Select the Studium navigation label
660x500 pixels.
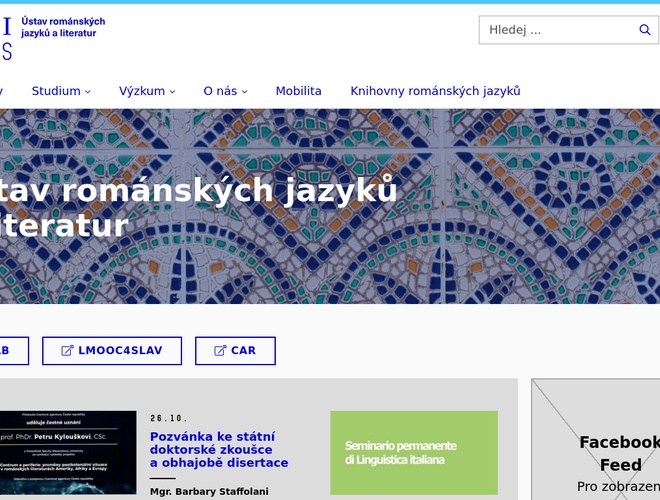pos(55,91)
